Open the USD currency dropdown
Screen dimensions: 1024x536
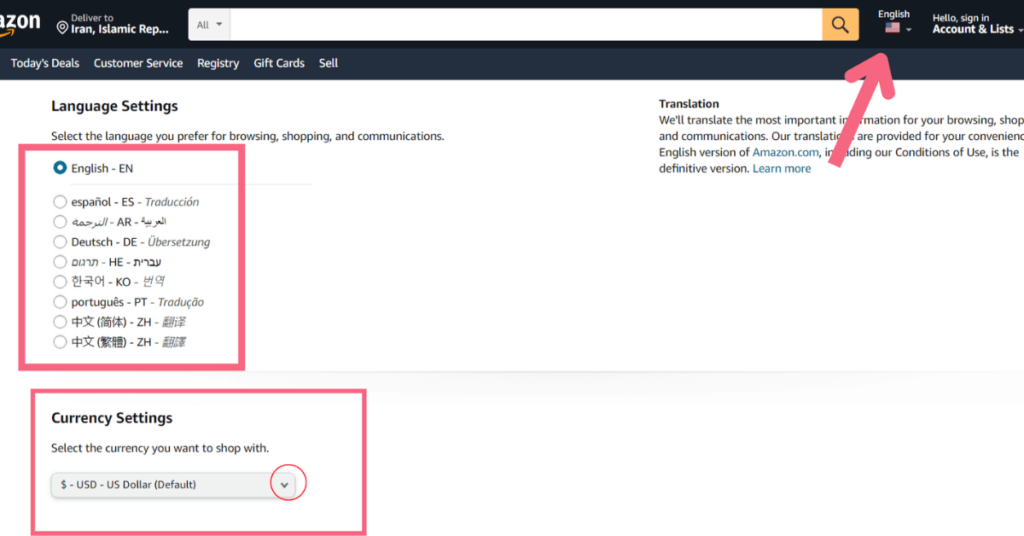173,484
